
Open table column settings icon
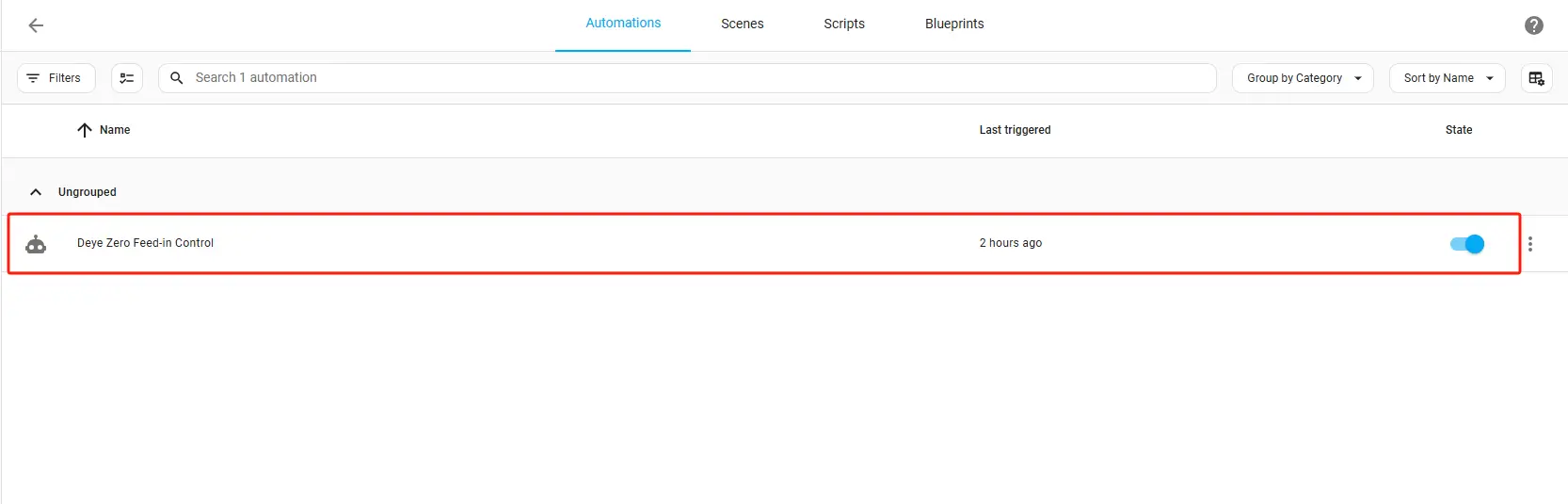point(1536,78)
